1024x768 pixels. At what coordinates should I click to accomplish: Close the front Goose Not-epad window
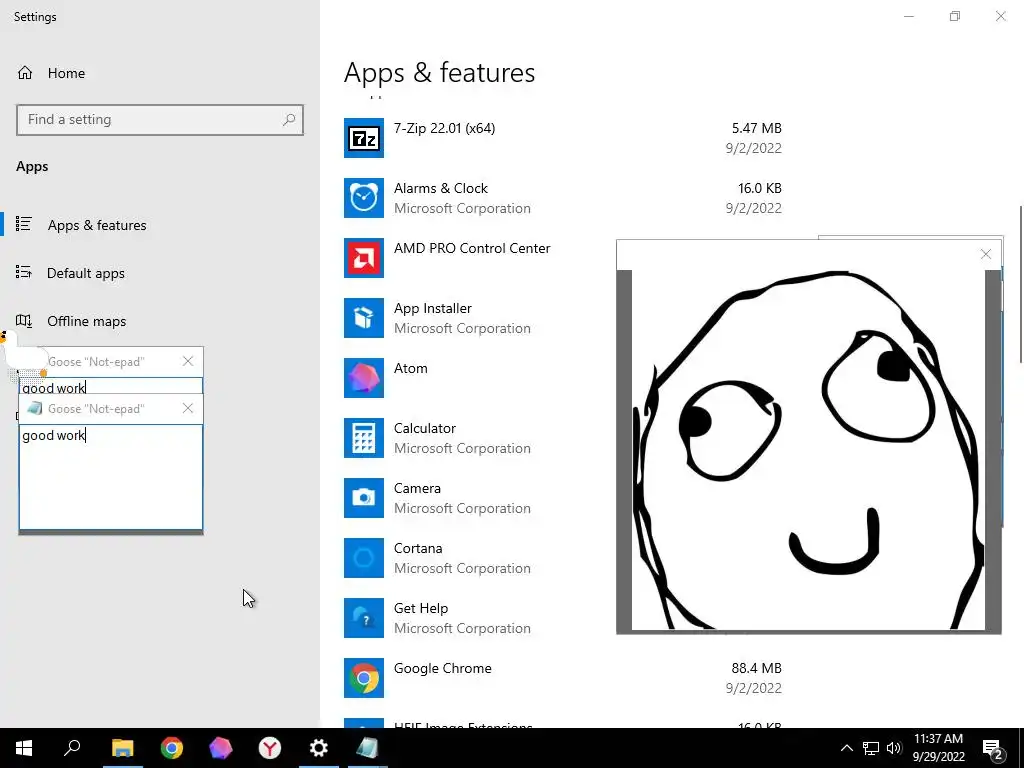(188, 408)
